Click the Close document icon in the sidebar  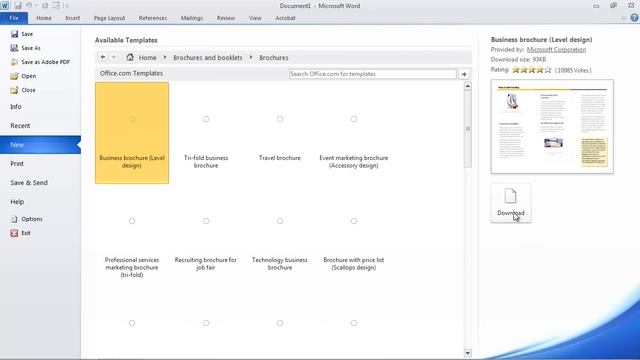point(14,90)
